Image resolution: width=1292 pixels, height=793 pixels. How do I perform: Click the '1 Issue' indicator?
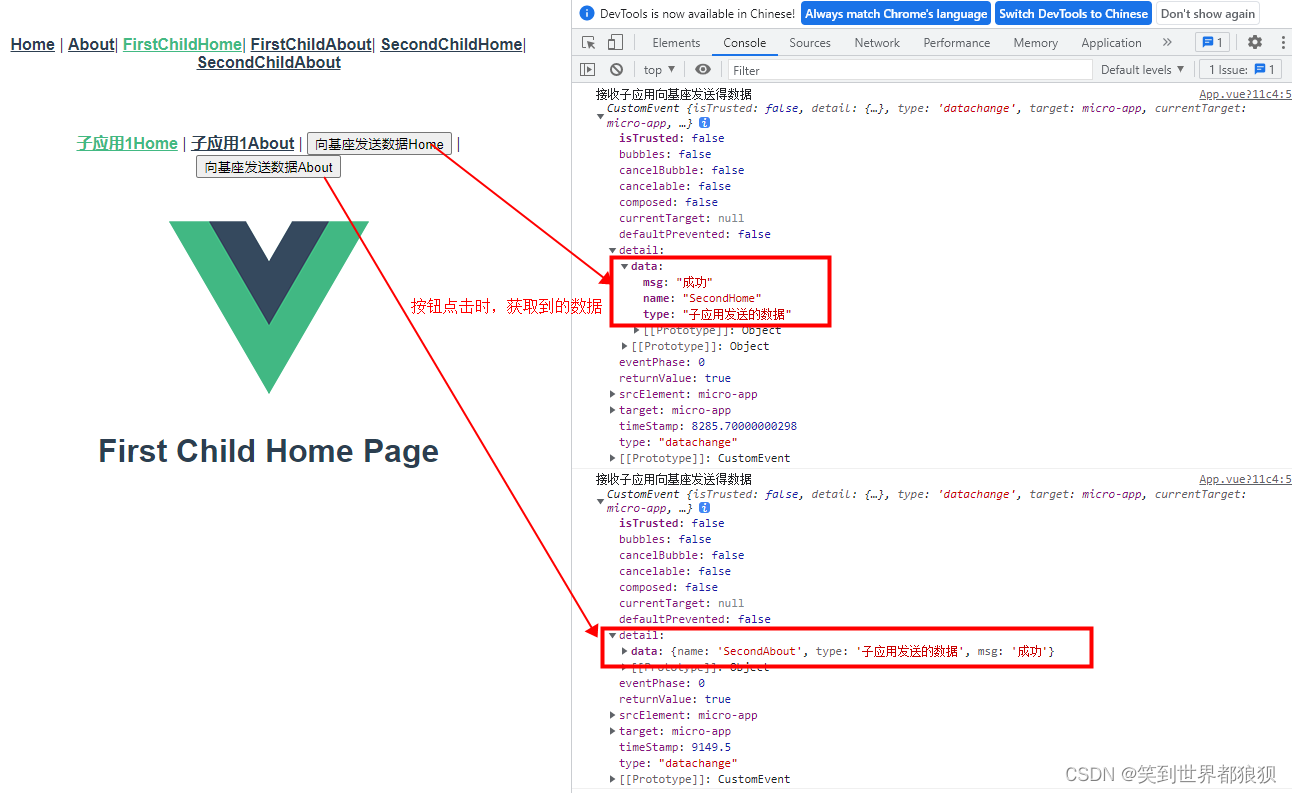pos(1242,70)
